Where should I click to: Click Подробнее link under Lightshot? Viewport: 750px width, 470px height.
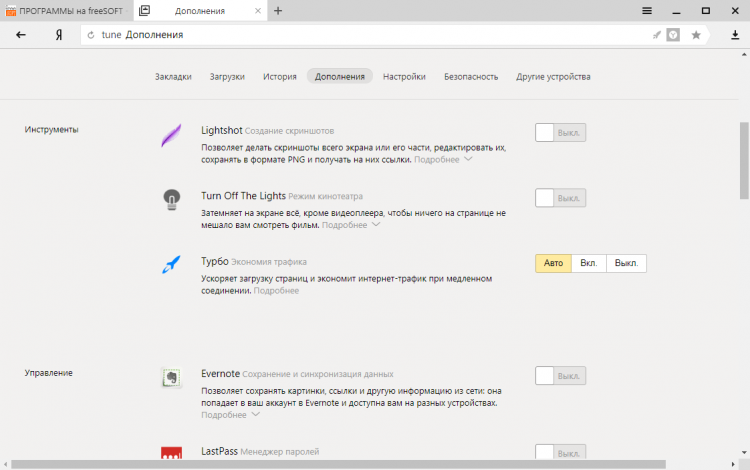pyautogui.click(x=437, y=160)
